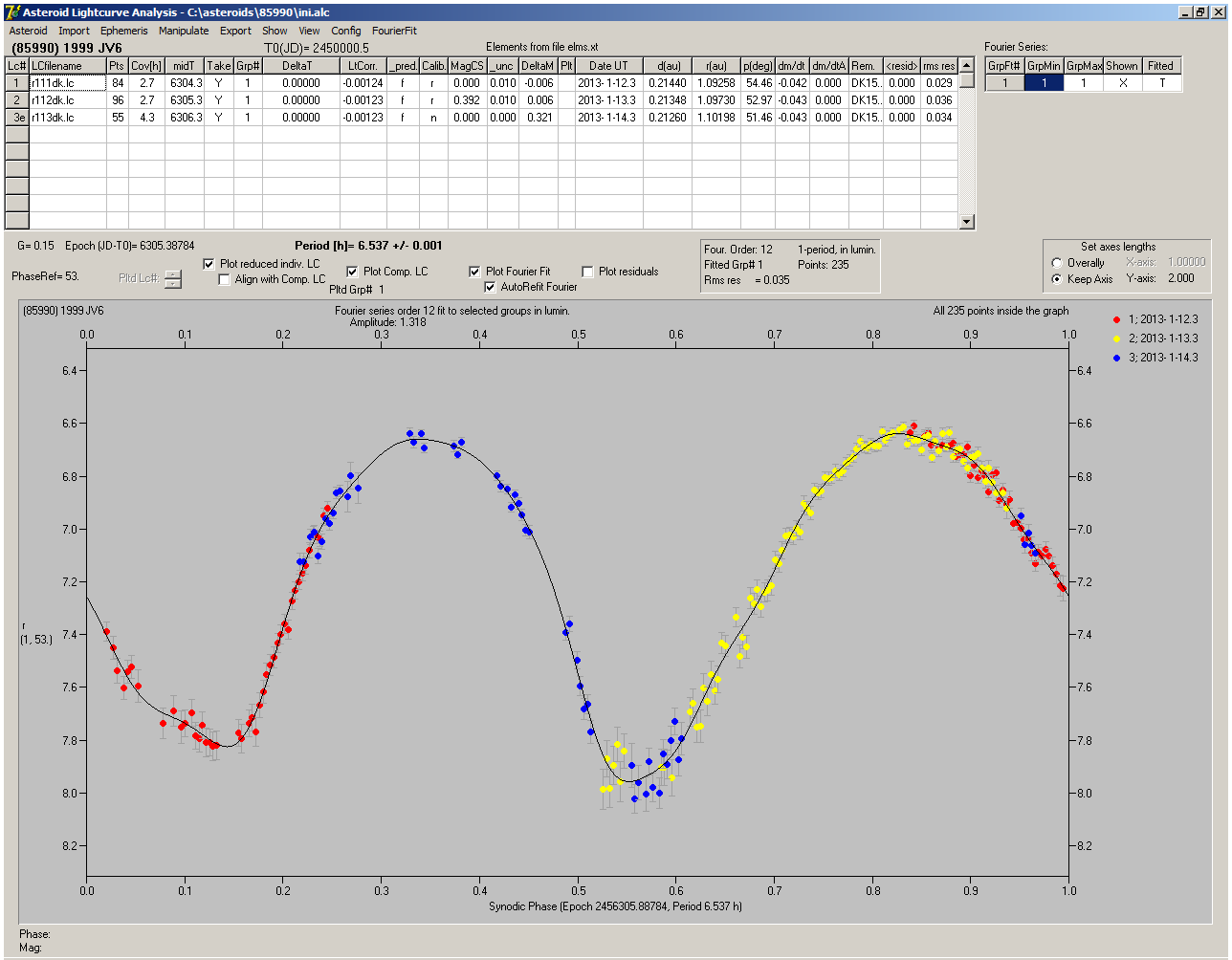Image resolution: width=1232 pixels, height=960 pixels.
Task: Open the Export menu
Action: click(x=235, y=31)
